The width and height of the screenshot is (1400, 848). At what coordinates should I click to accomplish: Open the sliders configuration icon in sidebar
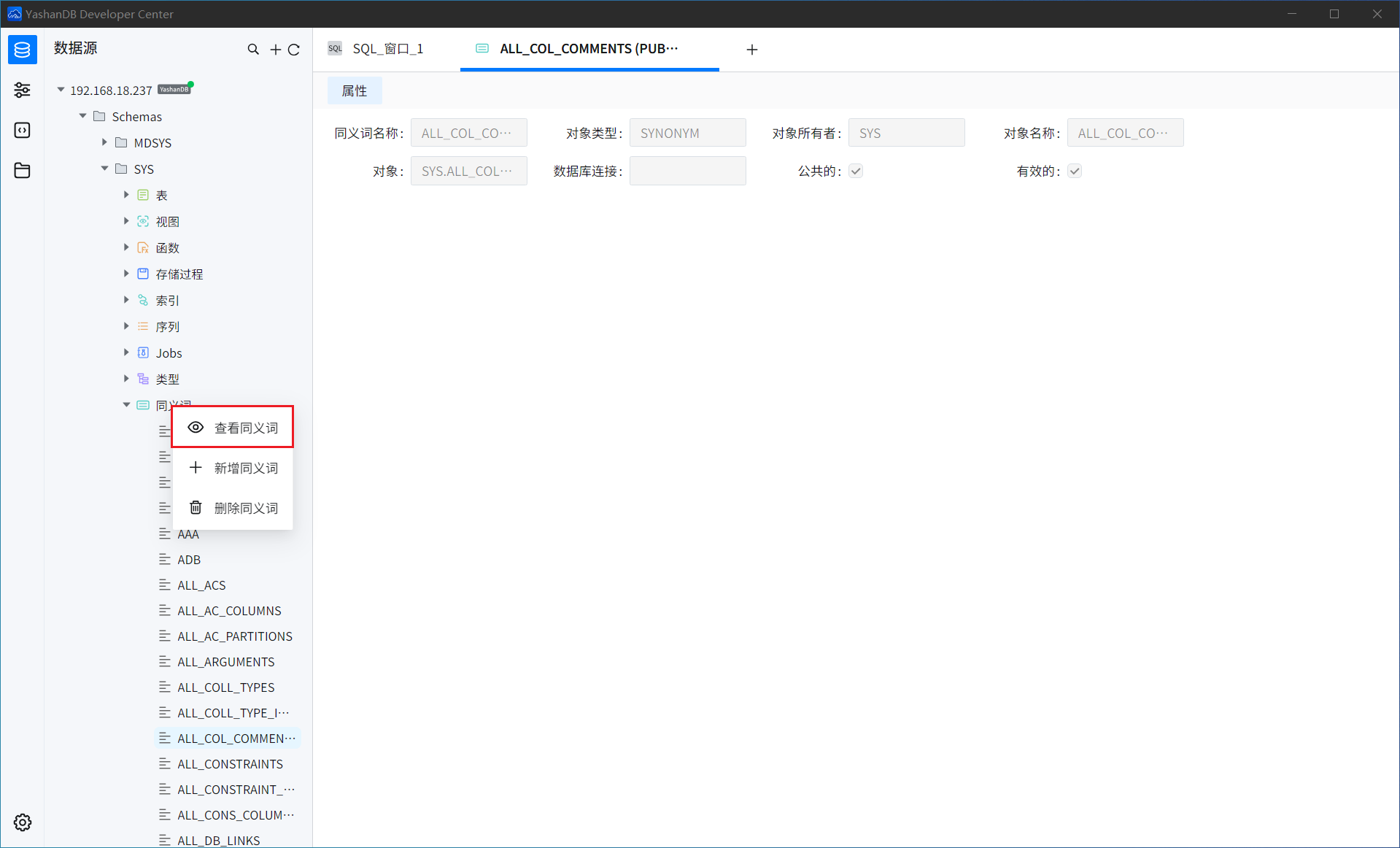point(23,90)
